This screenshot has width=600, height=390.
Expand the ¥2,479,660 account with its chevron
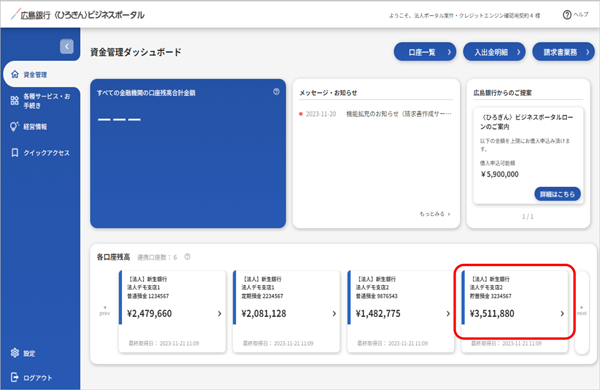click(220, 313)
